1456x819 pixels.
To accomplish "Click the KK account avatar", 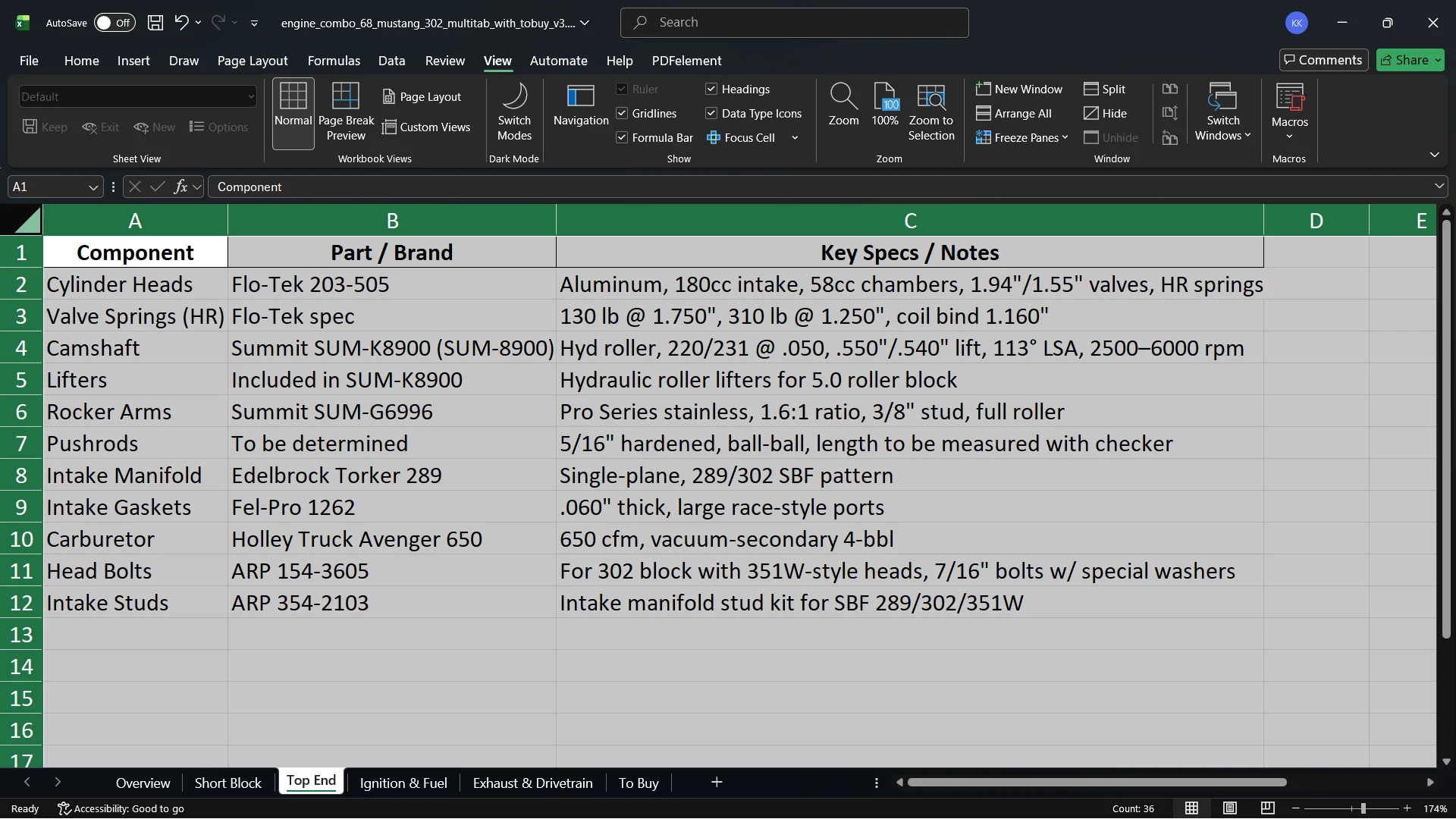I will 1297,23.
